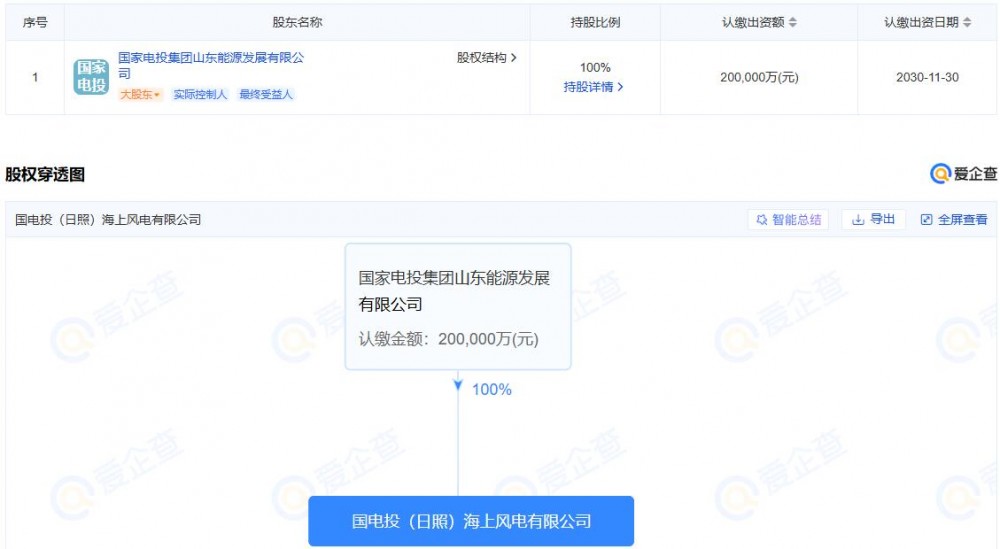Open 国家电投集团山东能源发展有限公司 shareholder link
This screenshot has height=549, width=1000.
[210, 59]
